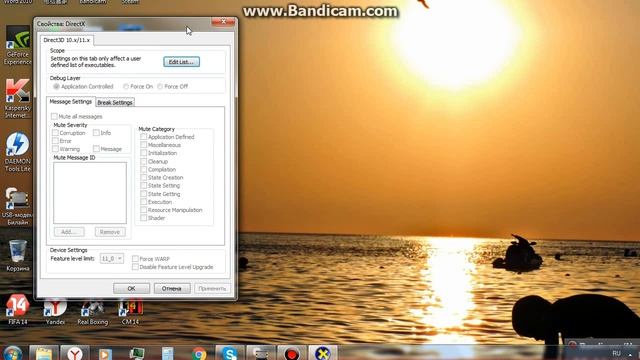Click the monitor-style taskbar icon
This screenshot has width=640, height=360.
point(136,353)
